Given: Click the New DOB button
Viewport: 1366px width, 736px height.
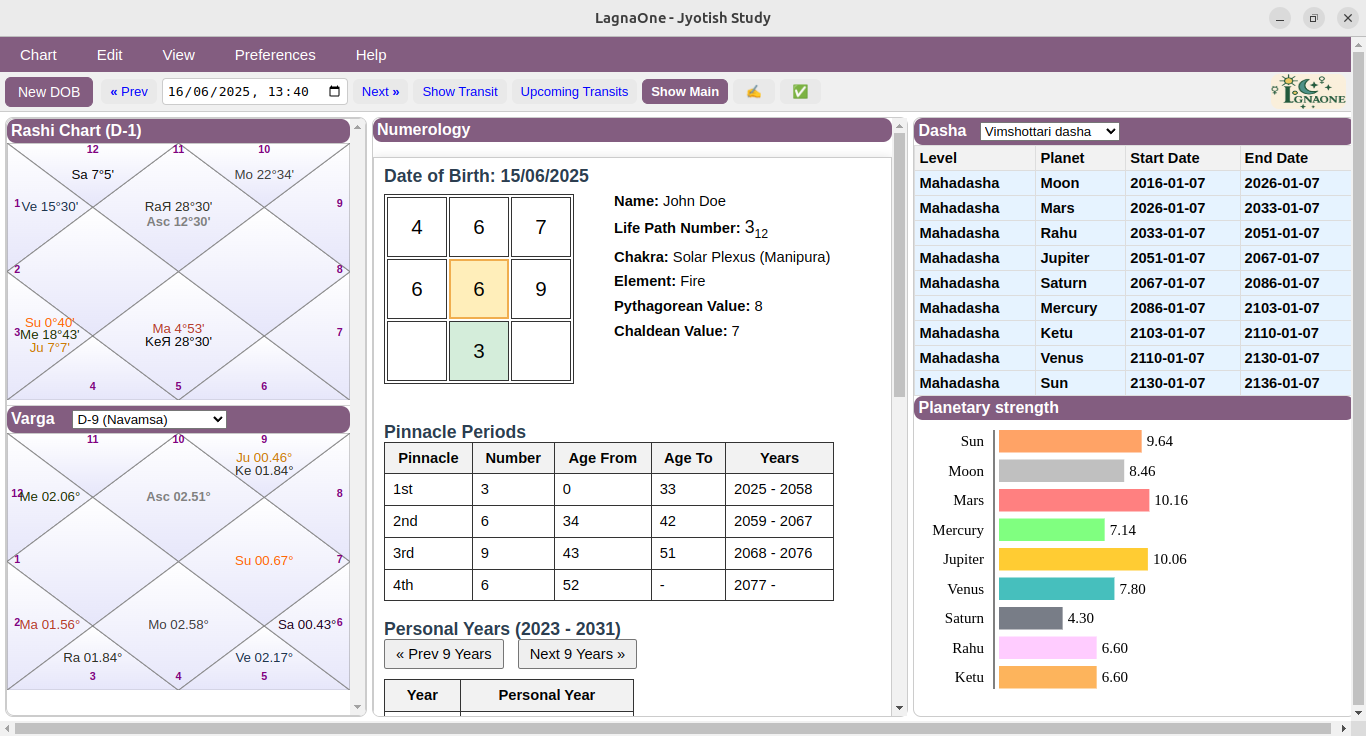Looking at the screenshot, I should (49, 92).
